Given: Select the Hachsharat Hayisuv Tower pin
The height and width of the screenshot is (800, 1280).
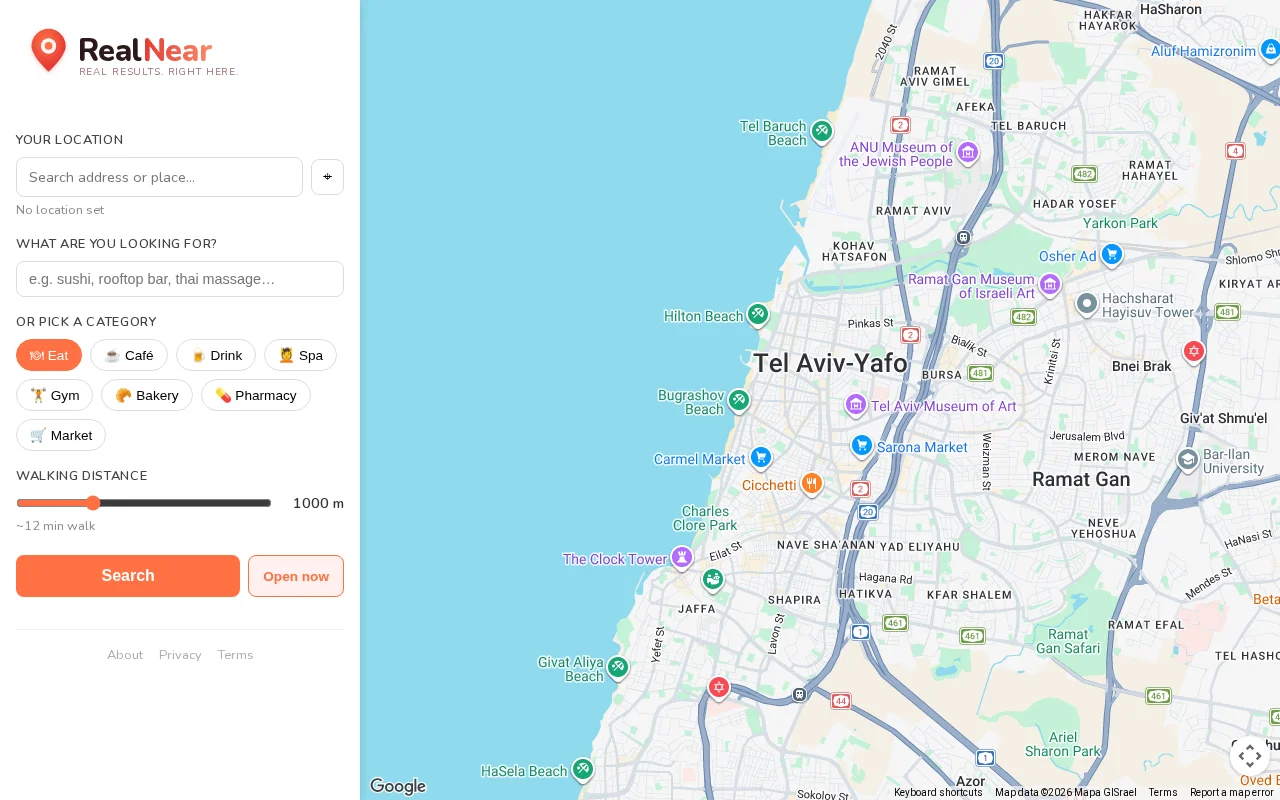Looking at the screenshot, I should click(x=1087, y=303).
